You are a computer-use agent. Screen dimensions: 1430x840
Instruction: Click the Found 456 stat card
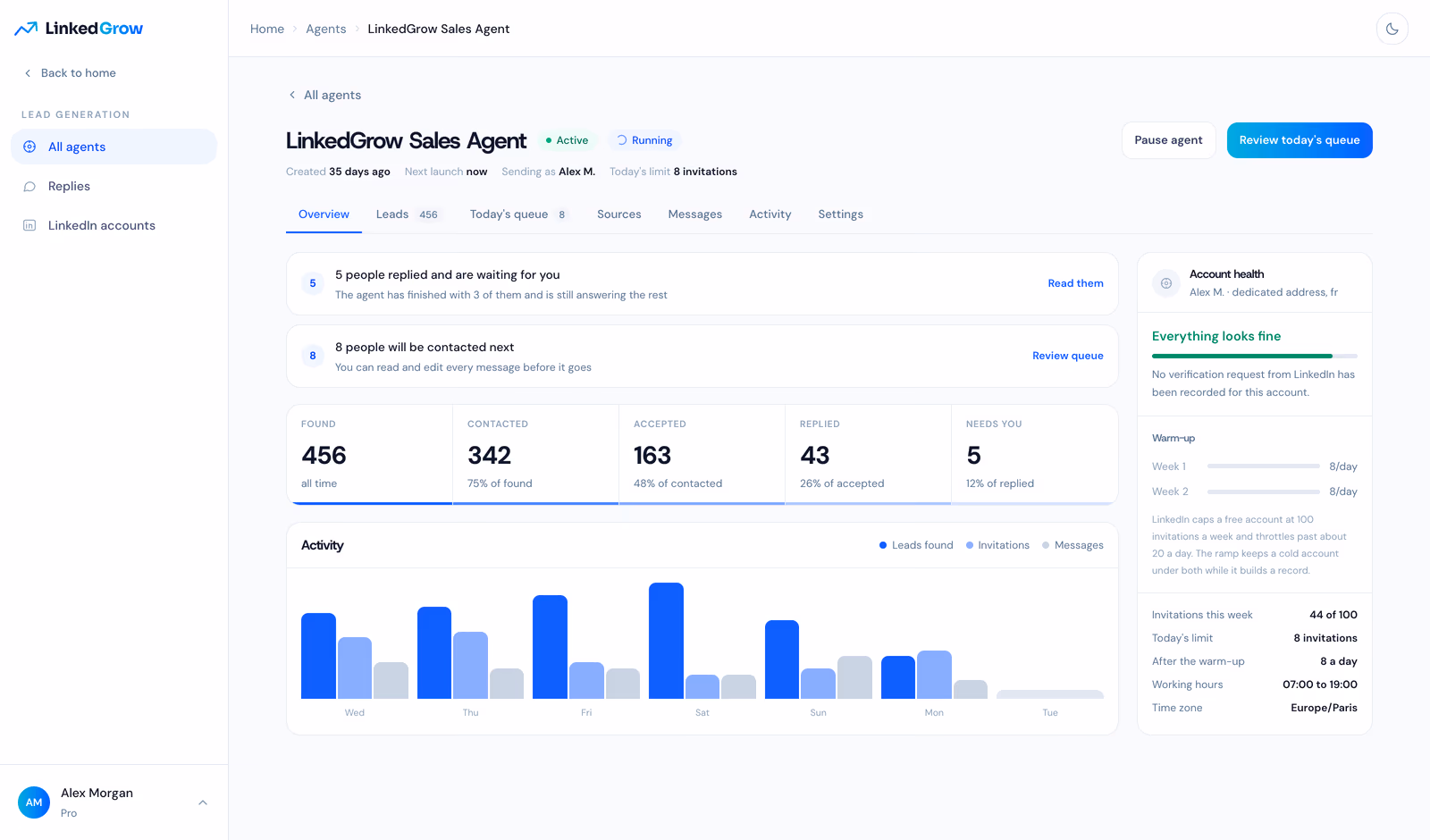(x=370, y=455)
